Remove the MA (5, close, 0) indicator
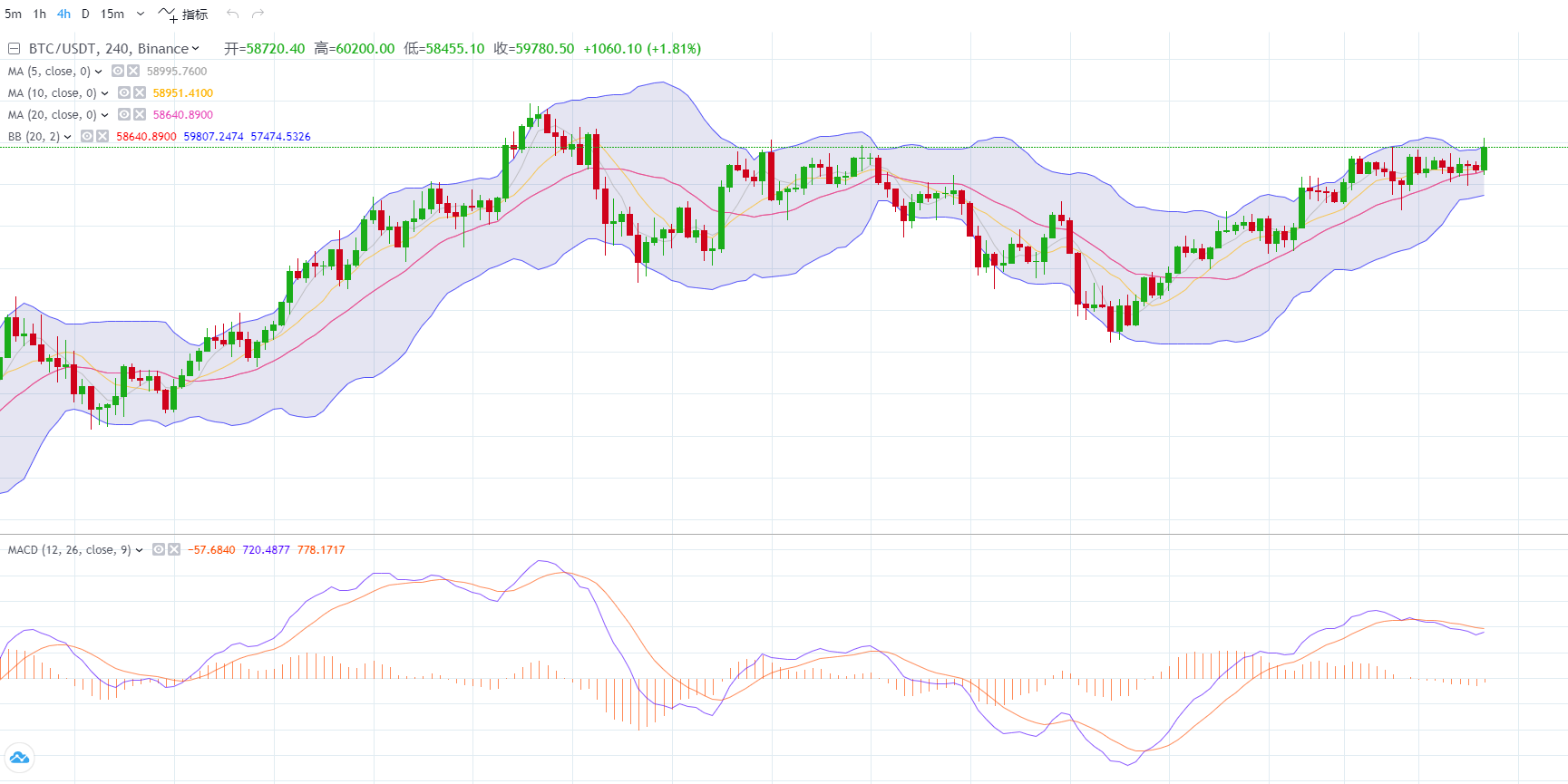 point(133,71)
